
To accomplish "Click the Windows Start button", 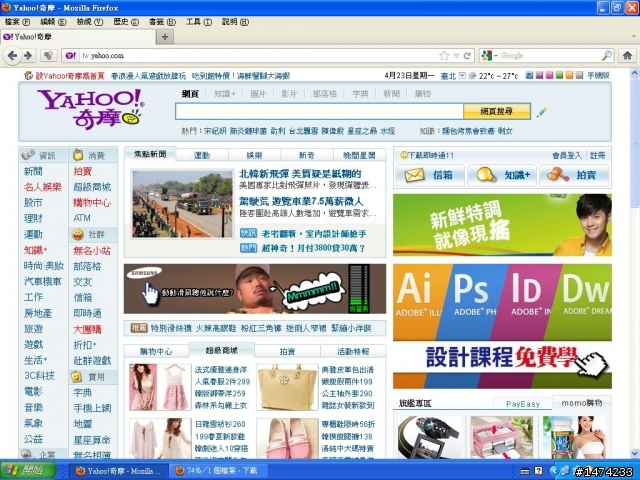I will pyautogui.click(x=27, y=471).
